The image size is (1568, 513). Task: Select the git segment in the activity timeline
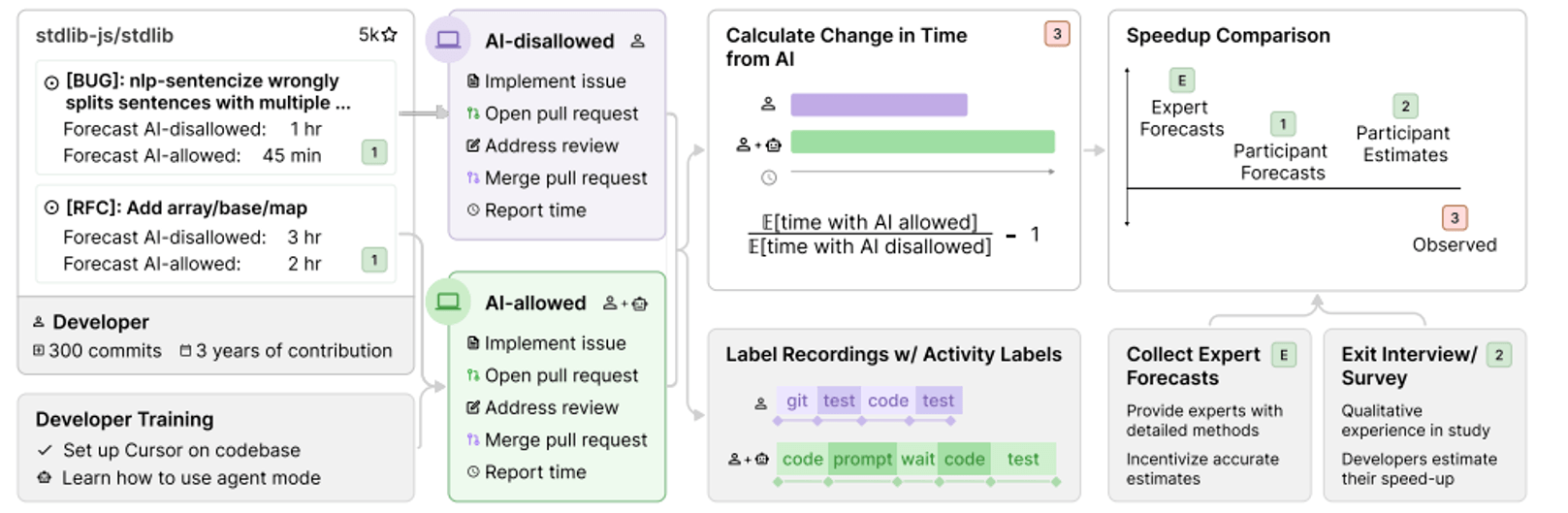pos(797,401)
